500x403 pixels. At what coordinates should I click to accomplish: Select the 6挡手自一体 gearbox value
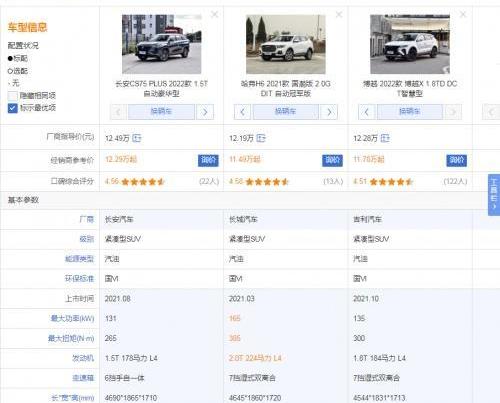pos(124,378)
